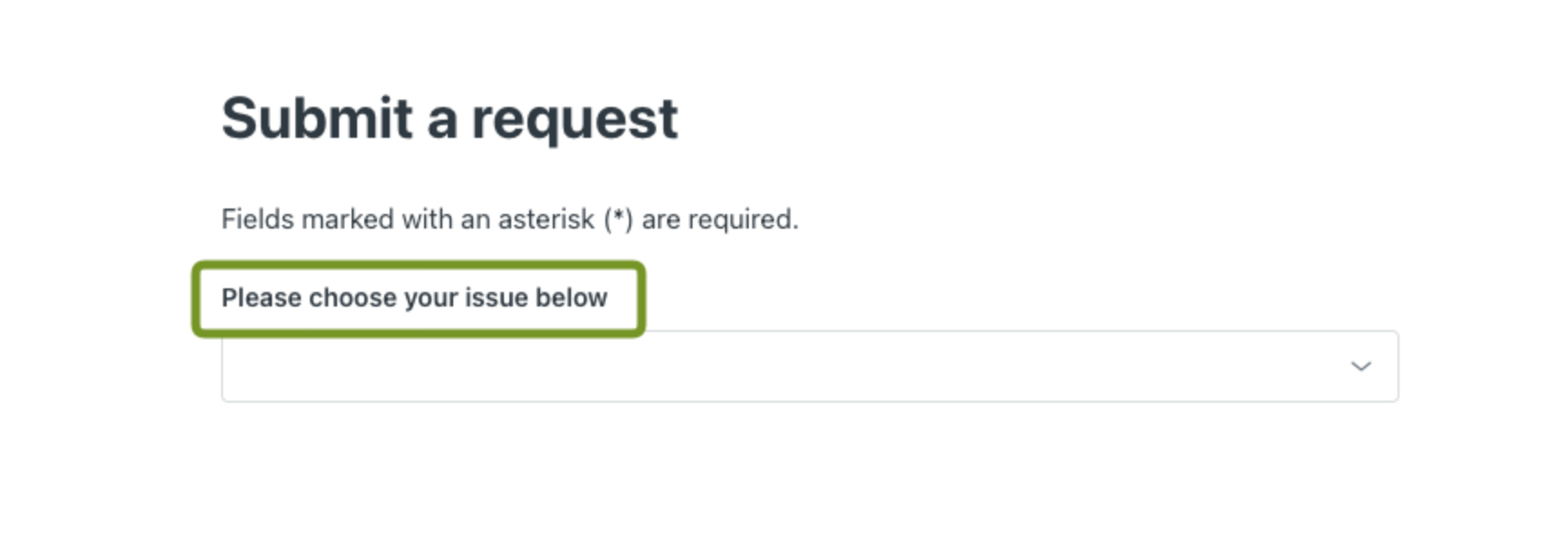Click the word 'issue' in the field label
This screenshot has height=535, width=1568.
(496, 298)
